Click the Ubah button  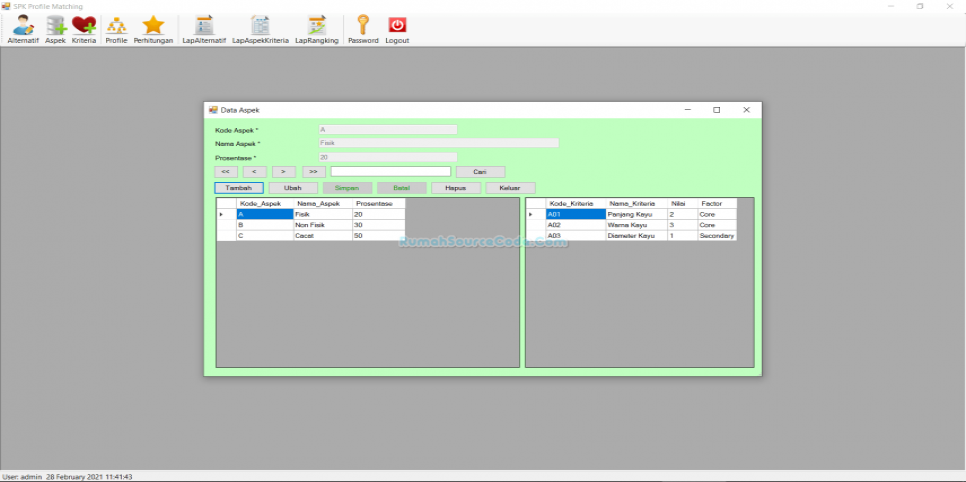coord(293,188)
